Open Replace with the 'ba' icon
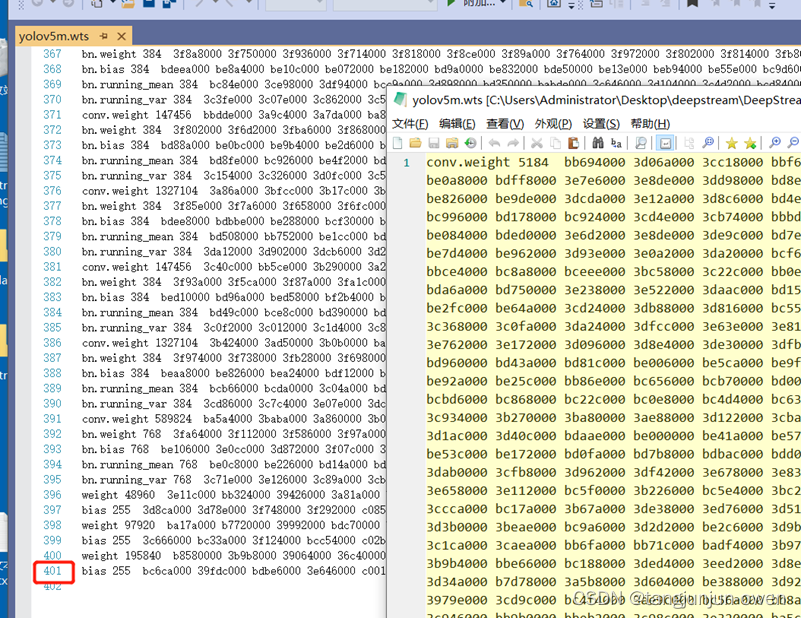 coord(616,143)
